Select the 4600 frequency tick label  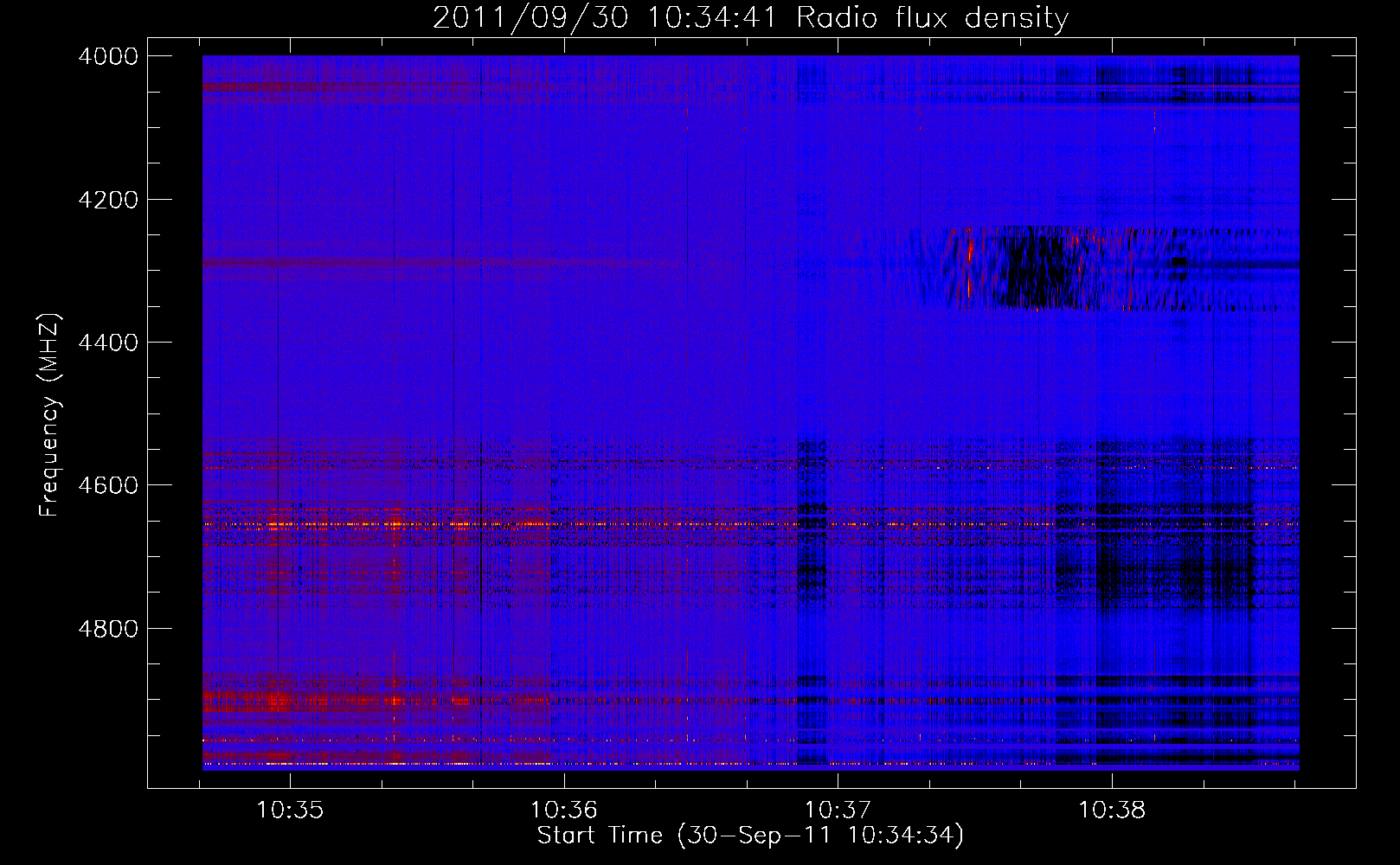(108, 485)
